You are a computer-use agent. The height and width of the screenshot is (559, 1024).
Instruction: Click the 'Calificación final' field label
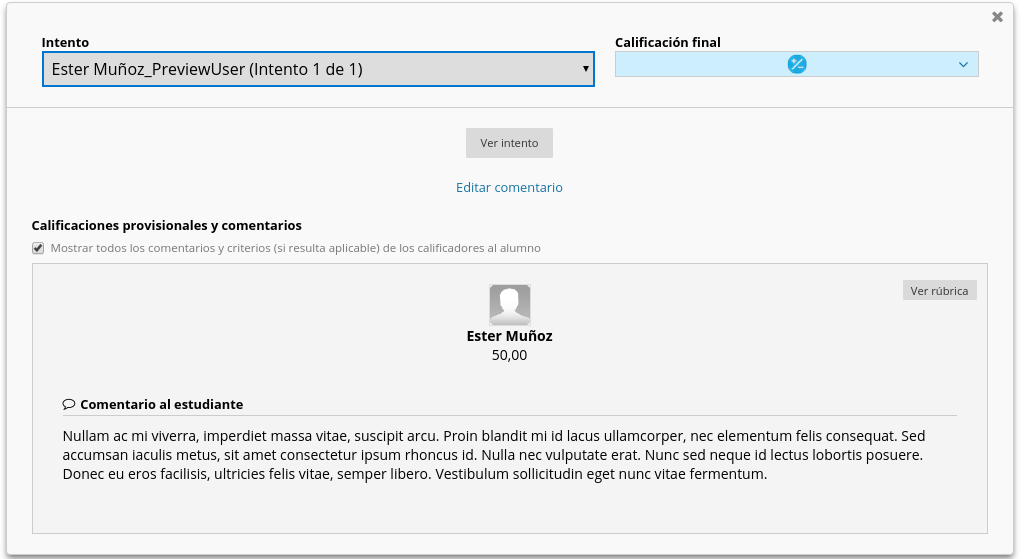point(667,43)
